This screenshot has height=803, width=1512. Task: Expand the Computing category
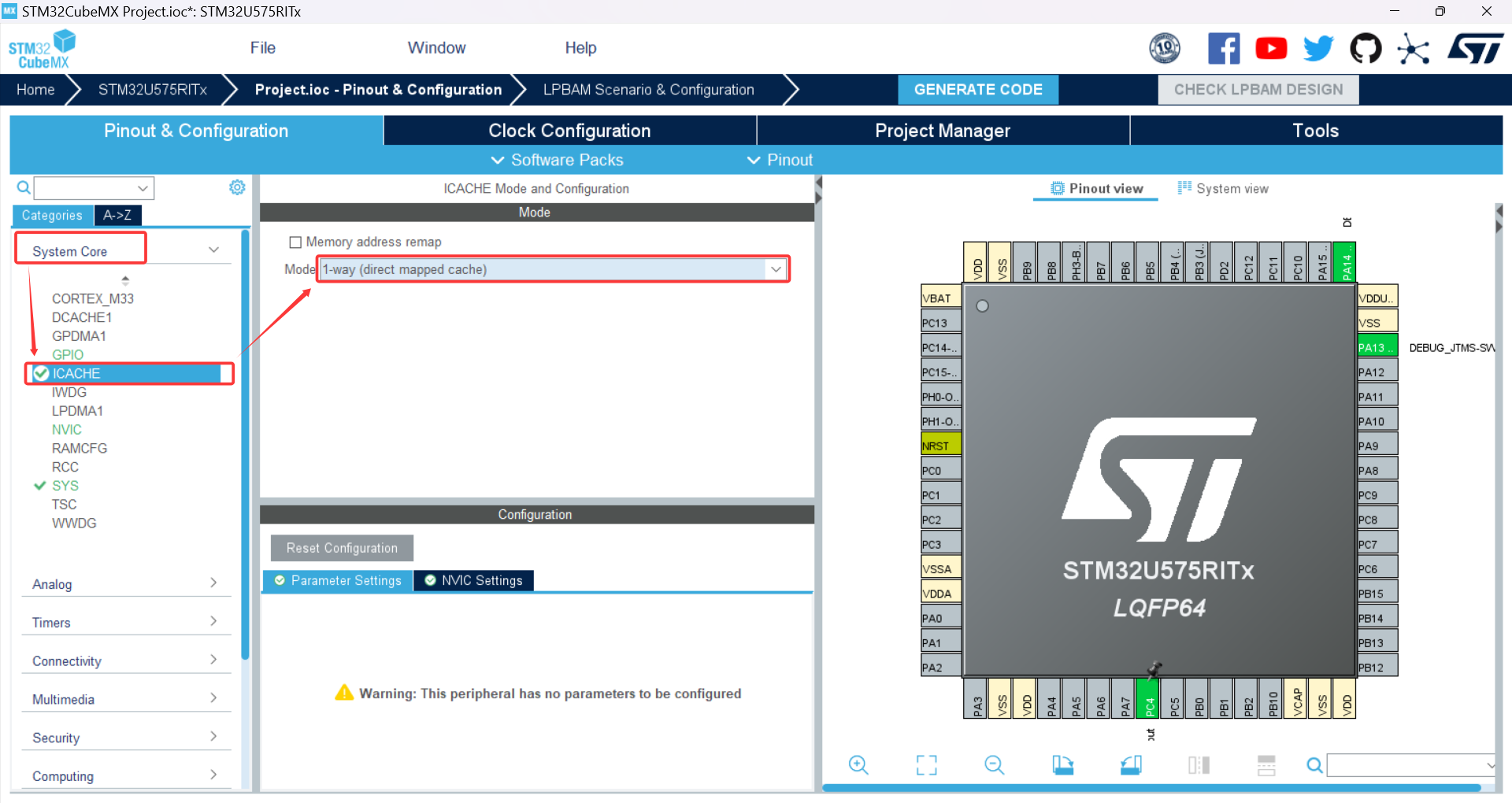coord(126,776)
